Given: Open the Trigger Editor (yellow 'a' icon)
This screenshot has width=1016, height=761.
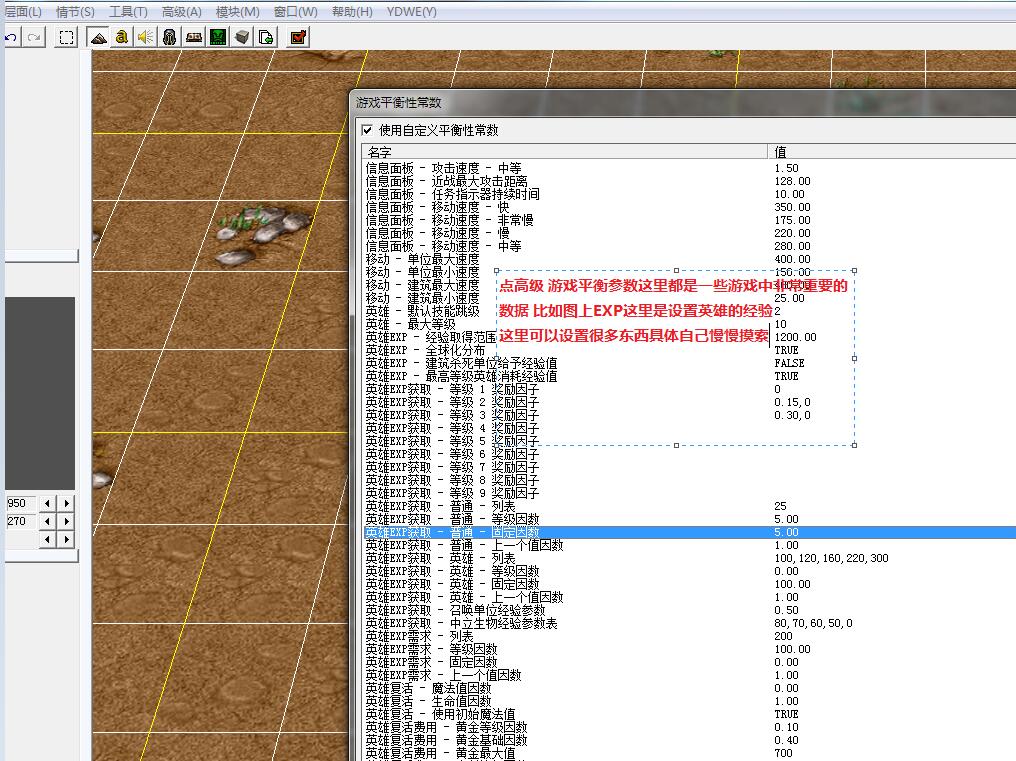Looking at the screenshot, I should coord(122,37).
